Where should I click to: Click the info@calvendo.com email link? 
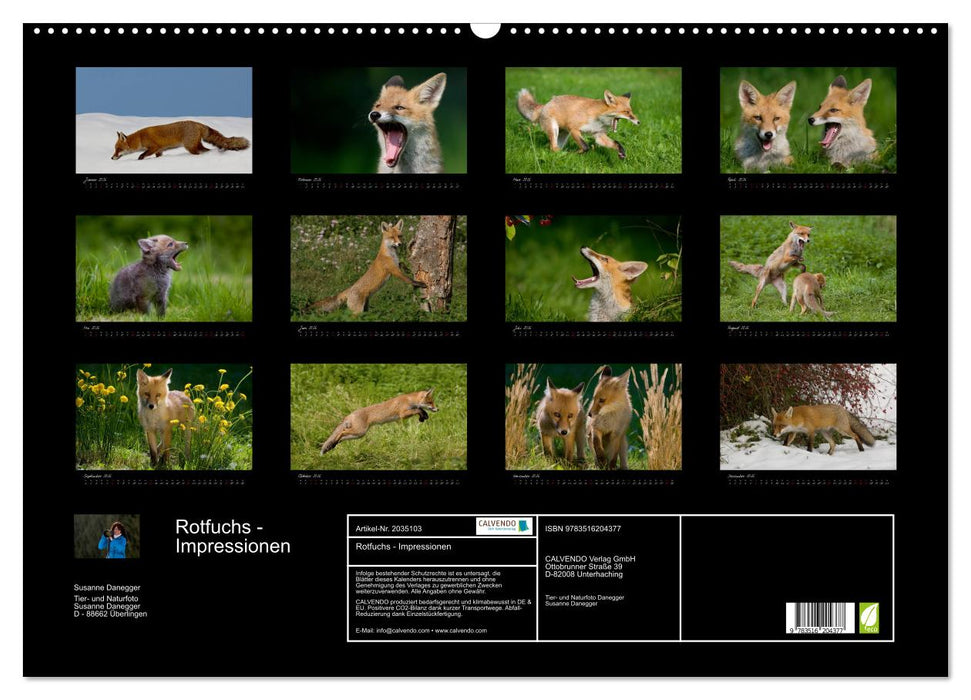tap(401, 631)
